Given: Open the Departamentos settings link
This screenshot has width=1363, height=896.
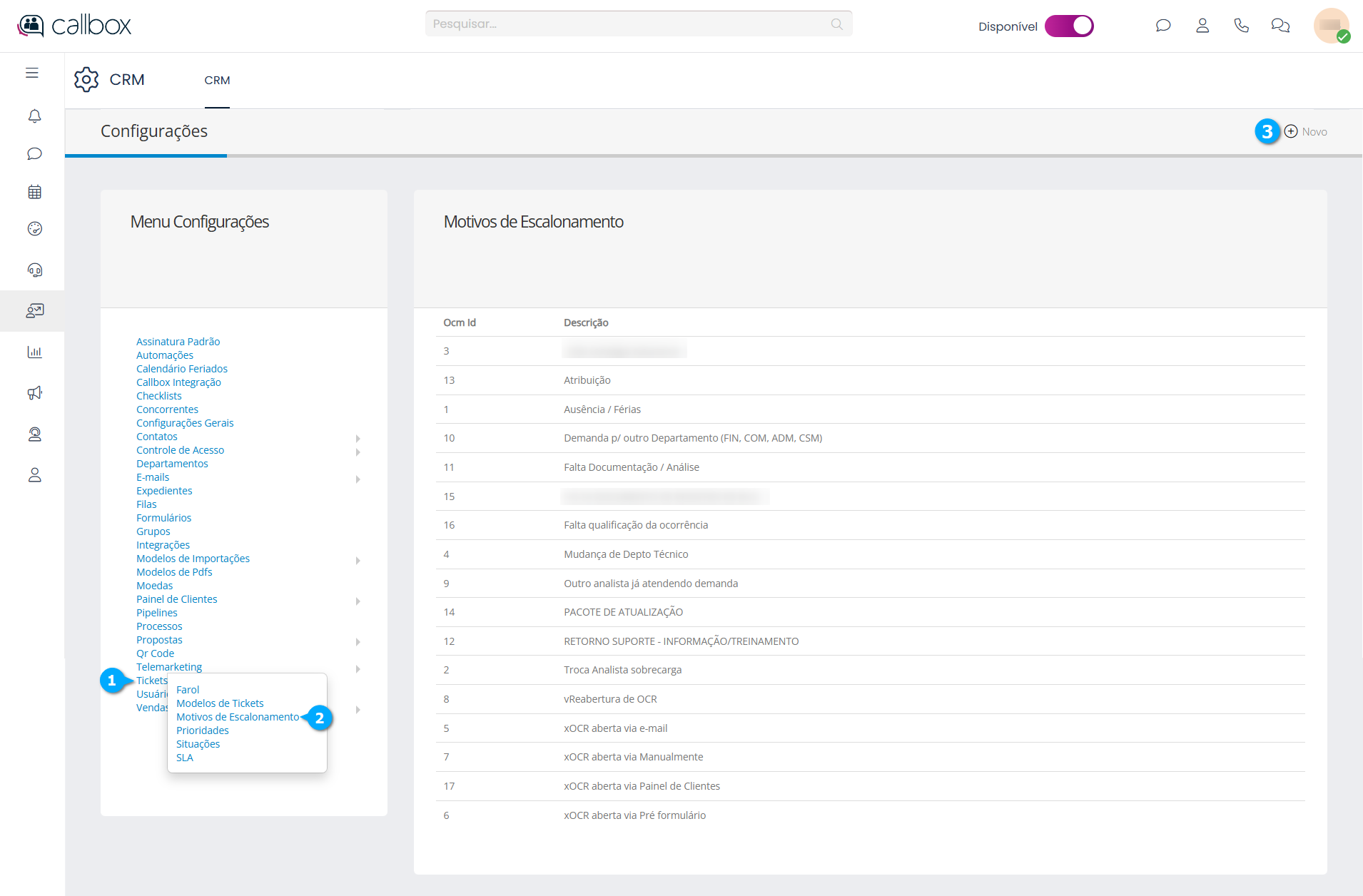Looking at the screenshot, I should [172, 464].
